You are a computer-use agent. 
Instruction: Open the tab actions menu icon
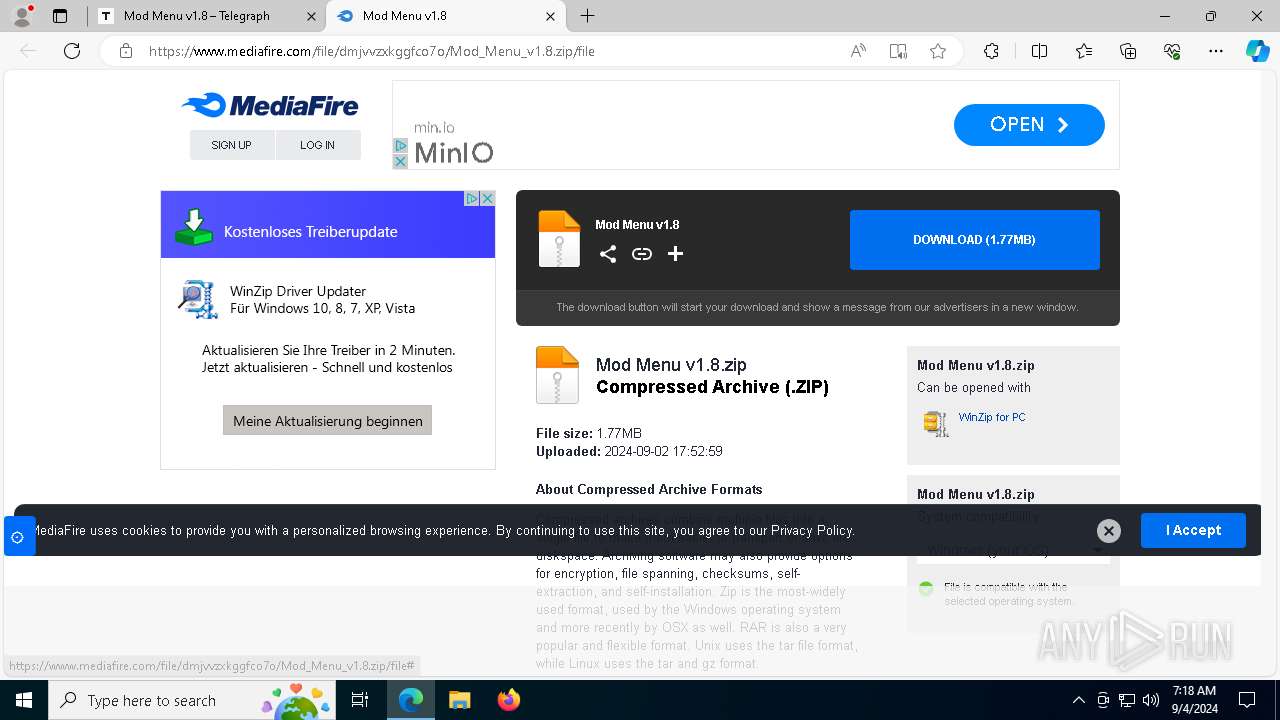click(x=60, y=16)
